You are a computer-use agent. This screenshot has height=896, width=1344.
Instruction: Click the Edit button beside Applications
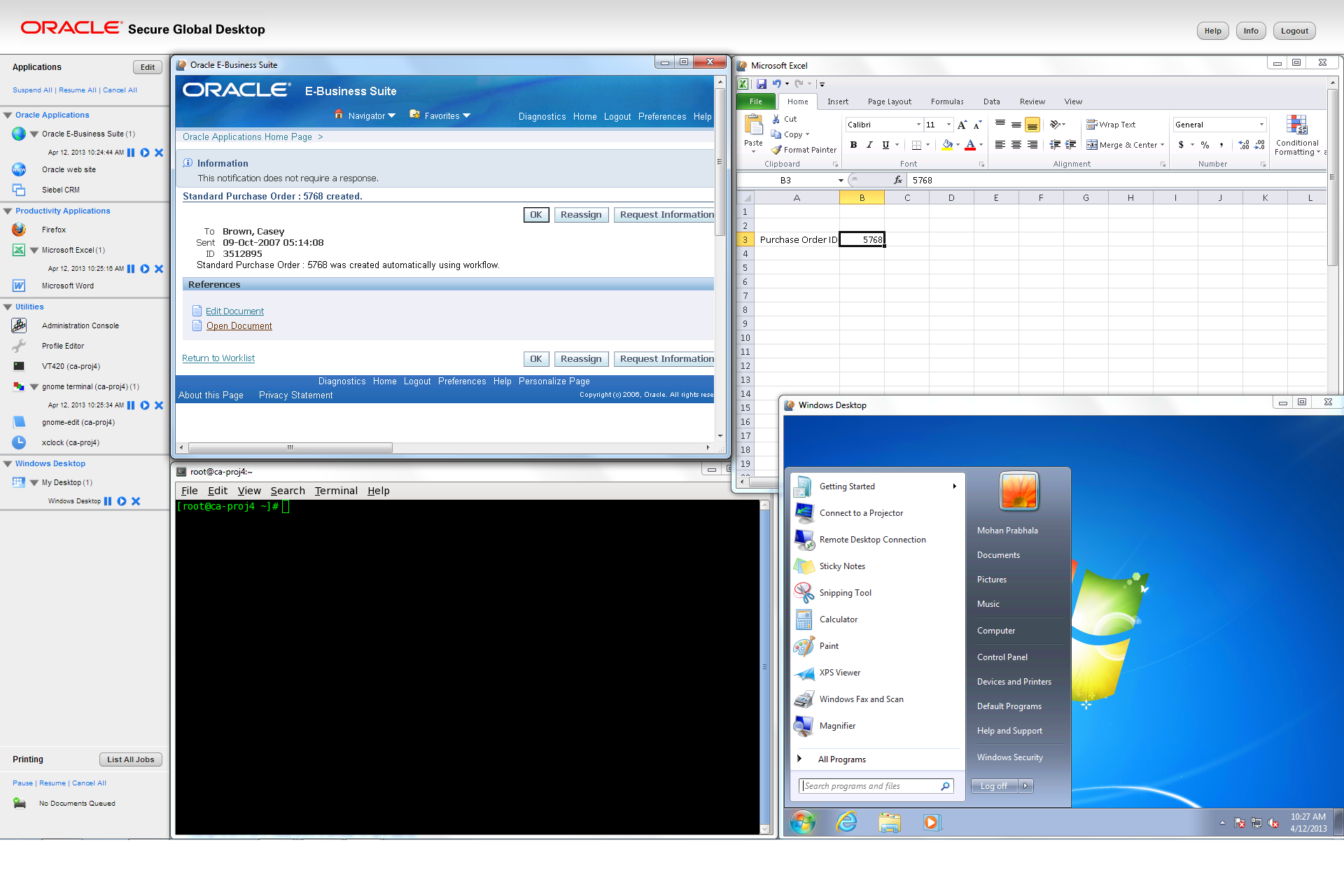click(x=148, y=67)
